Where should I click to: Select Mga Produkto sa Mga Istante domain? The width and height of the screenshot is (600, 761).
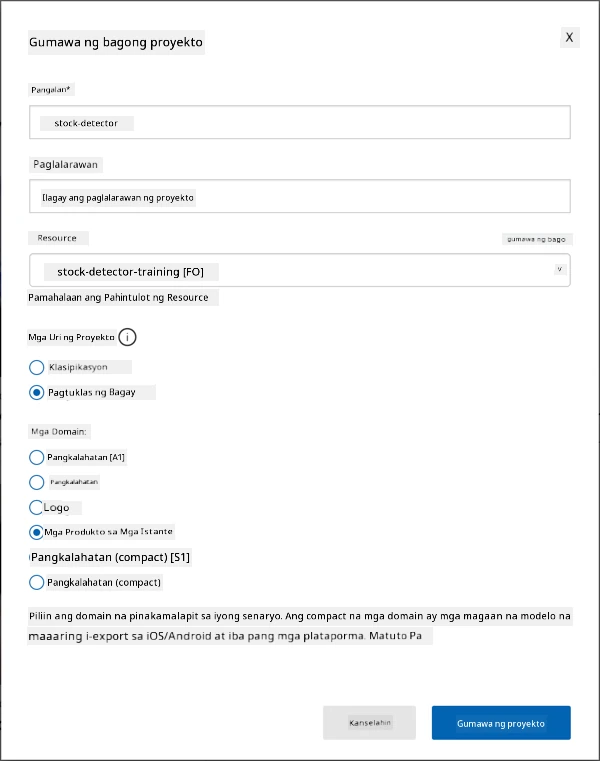[x=36, y=532]
